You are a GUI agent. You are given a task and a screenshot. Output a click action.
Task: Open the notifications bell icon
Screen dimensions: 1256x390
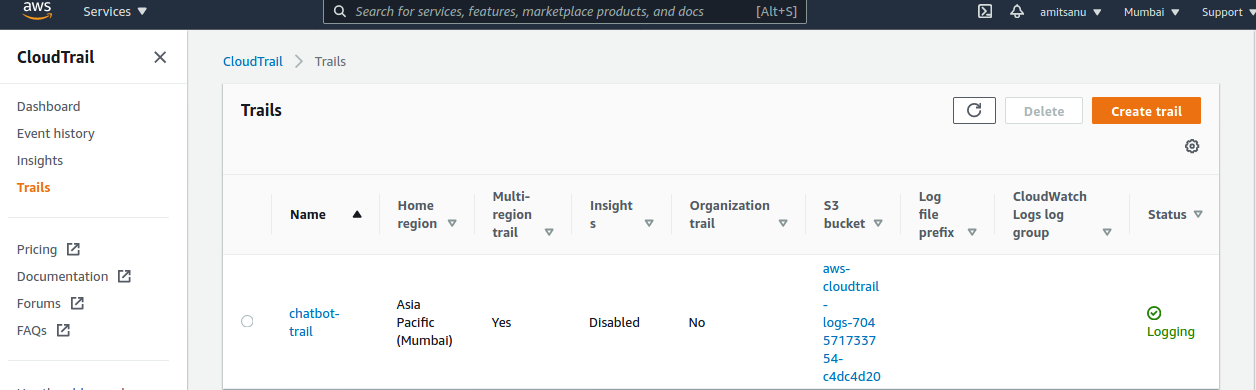click(x=1017, y=12)
